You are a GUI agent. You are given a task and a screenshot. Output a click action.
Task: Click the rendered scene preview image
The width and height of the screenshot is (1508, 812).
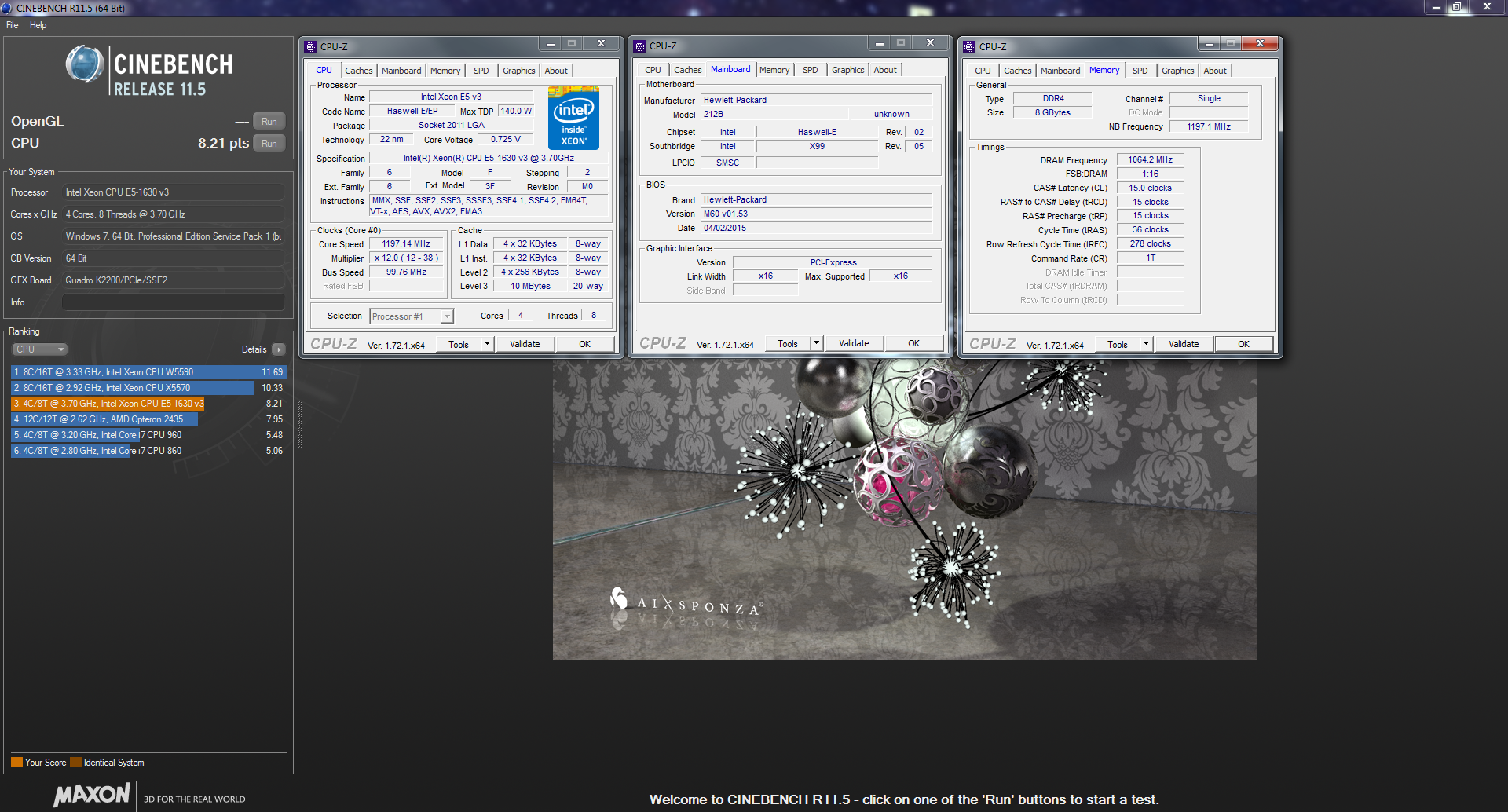click(x=904, y=510)
